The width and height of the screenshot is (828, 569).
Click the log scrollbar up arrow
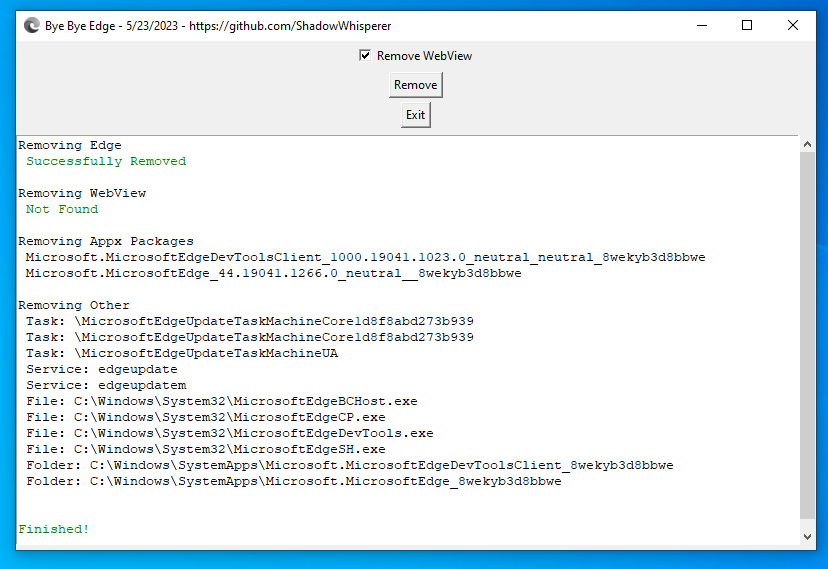point(807,144)
